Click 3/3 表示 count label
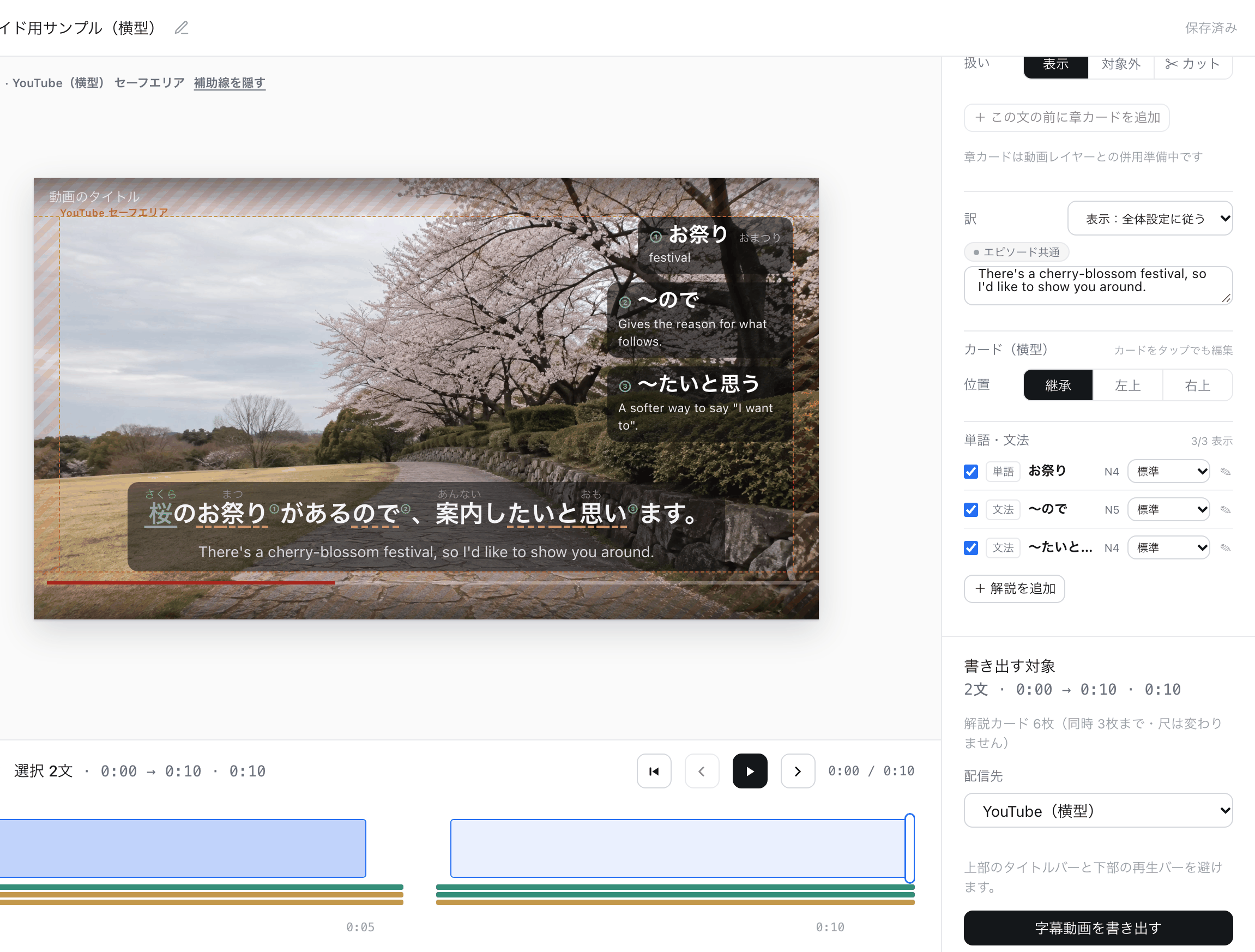 pyautogui.click(x=1212, y=441)
